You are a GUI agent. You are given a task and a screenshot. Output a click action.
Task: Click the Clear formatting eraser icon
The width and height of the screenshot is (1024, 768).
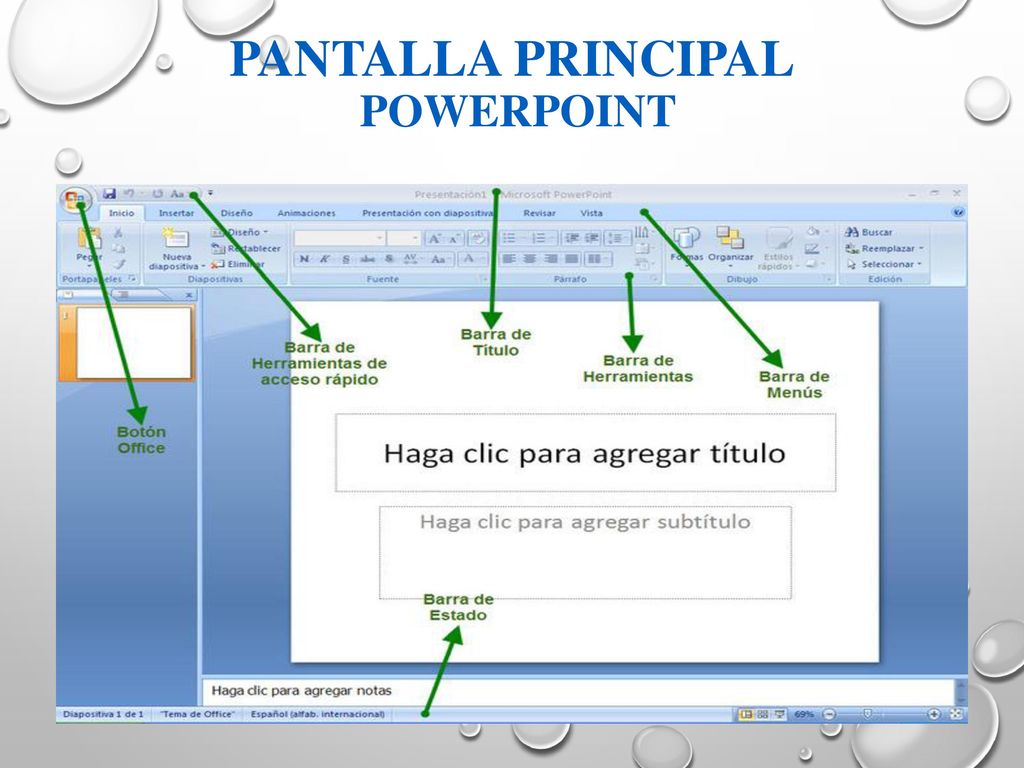479,238
